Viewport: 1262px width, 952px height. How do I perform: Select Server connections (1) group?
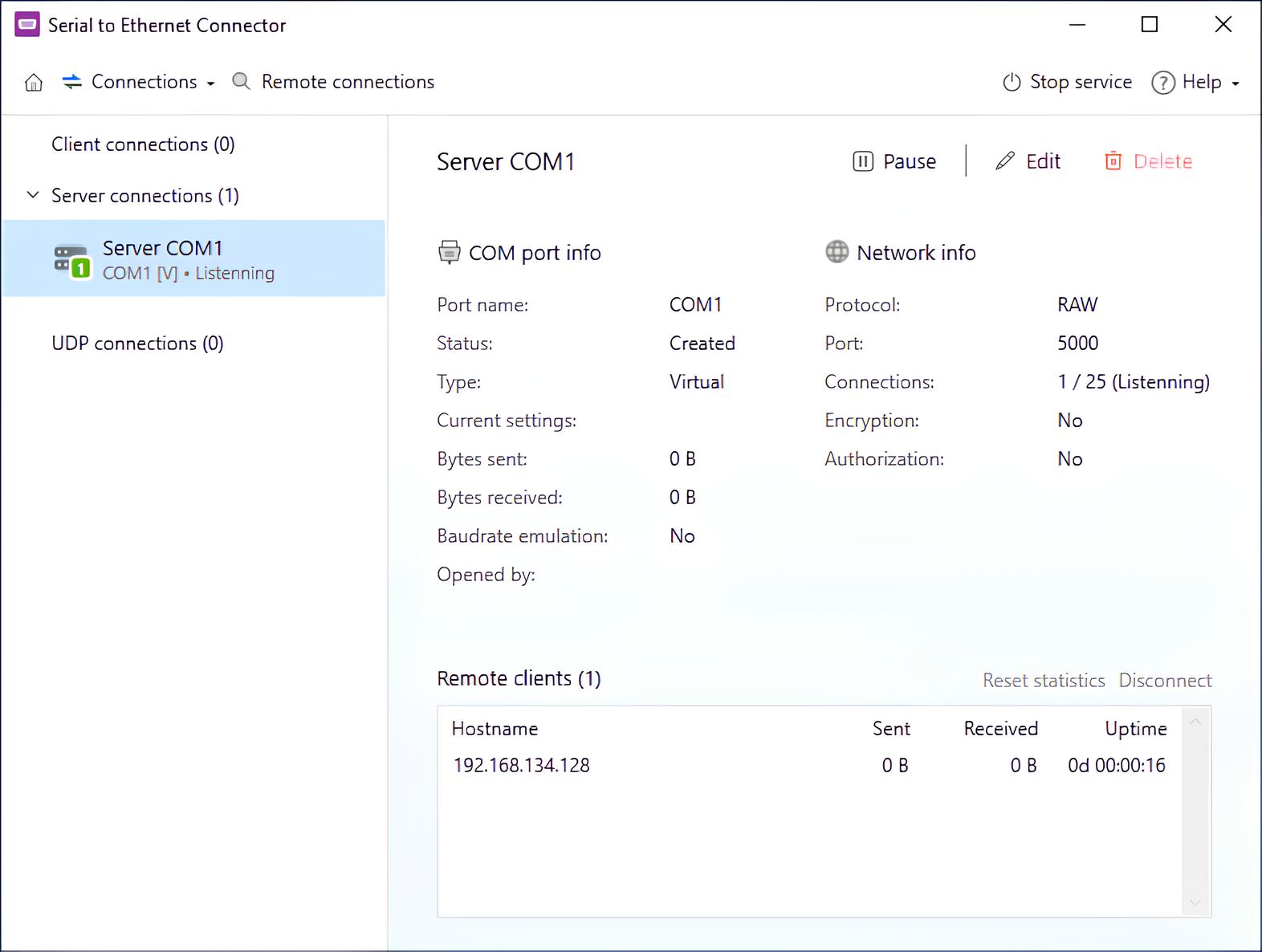pyautogui.click(x=145, y=196)
